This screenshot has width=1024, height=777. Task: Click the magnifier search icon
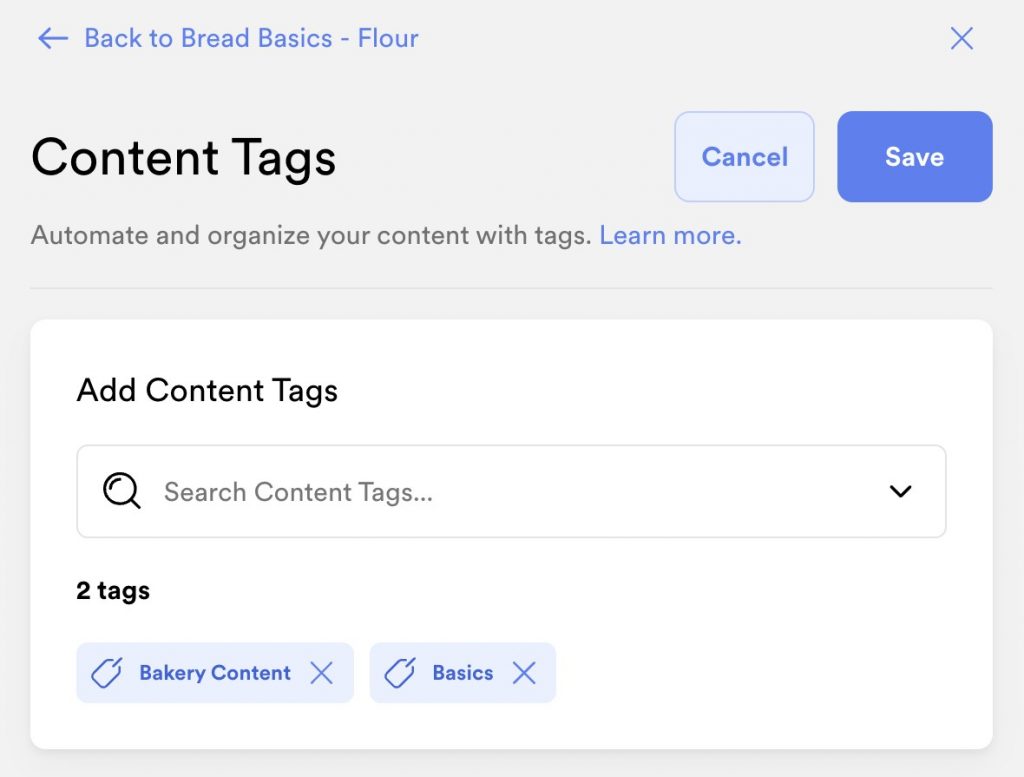pyautogui.click(x=121, y=492)
